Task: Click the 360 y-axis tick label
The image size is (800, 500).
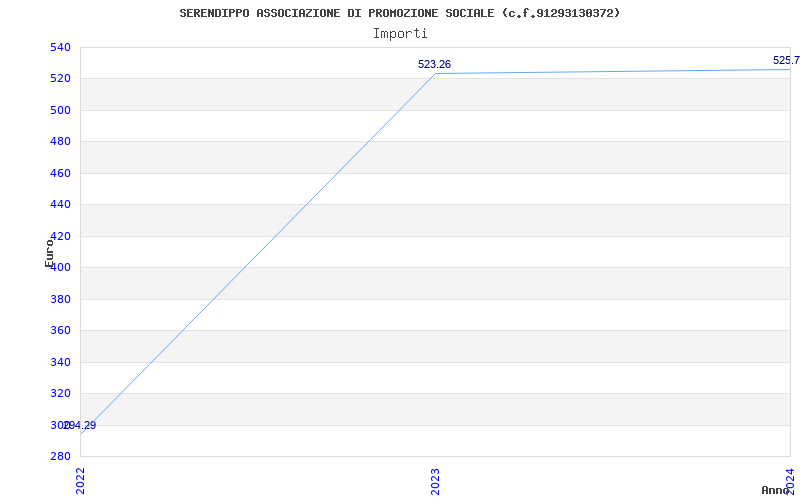Action: pos(60,331)
